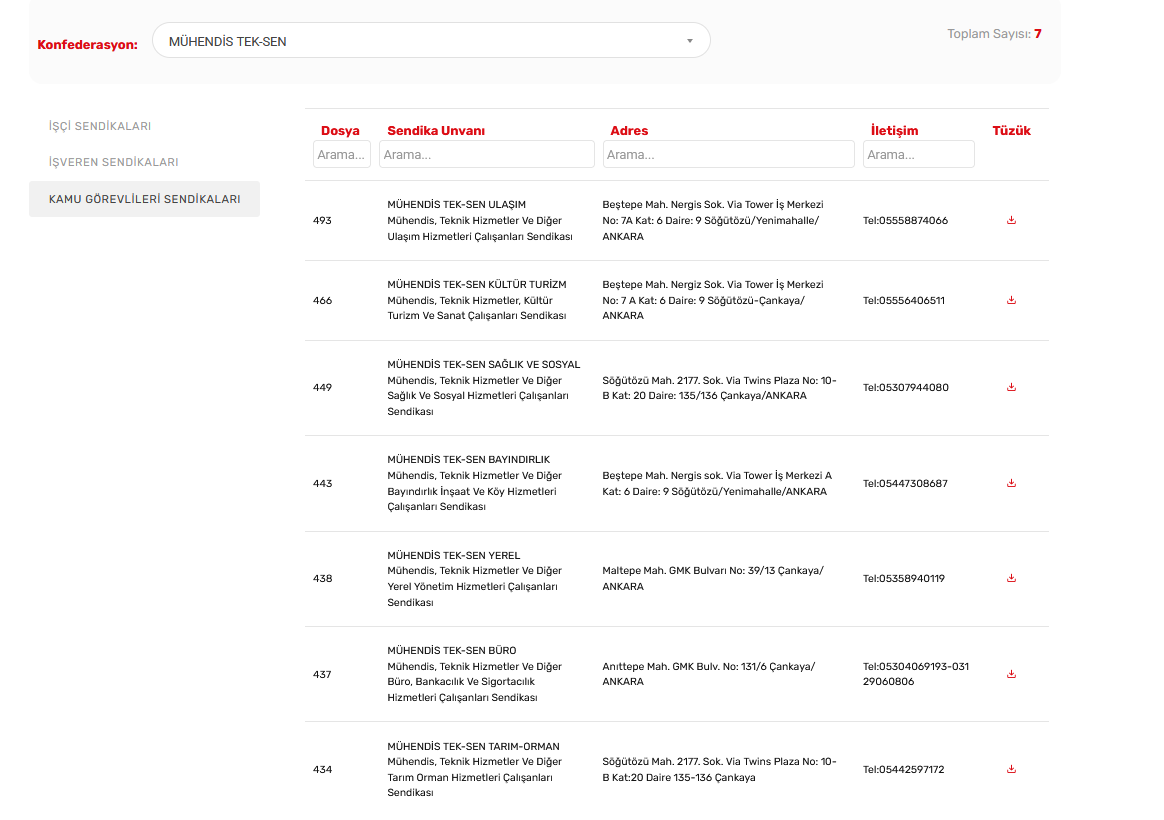Download tüzük for MÜHENDİS TEK-SEN BÜRO
This screenshot has height=820, width=1164.
(x=1011, y=674)
